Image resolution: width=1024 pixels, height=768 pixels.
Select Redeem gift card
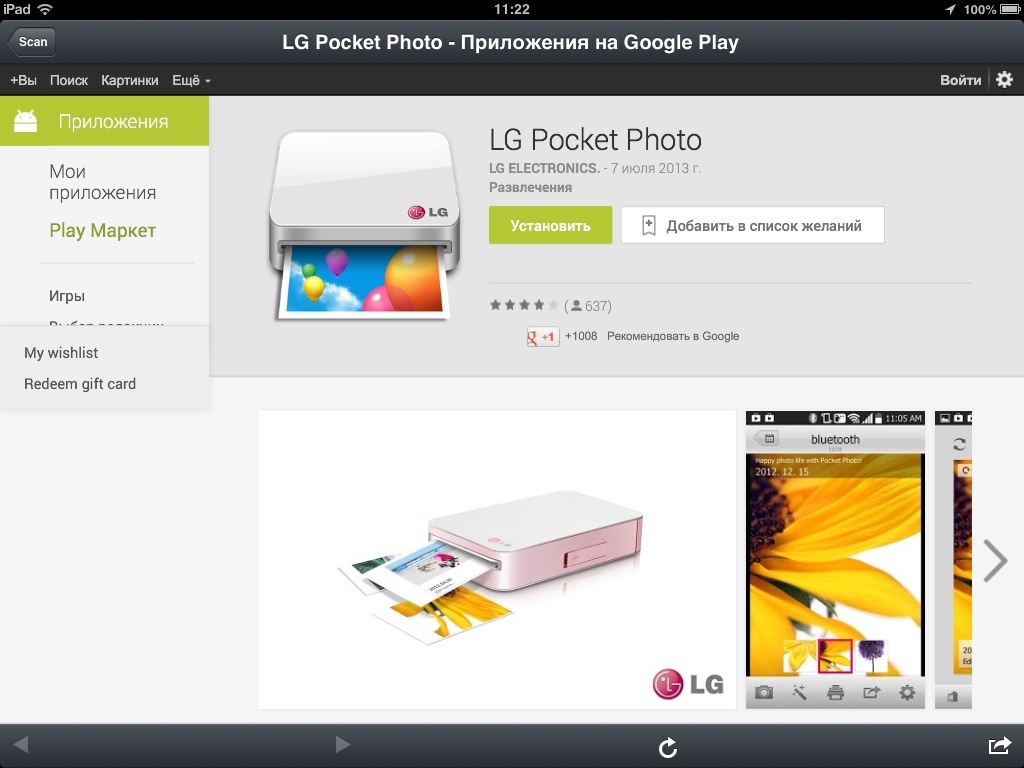(x=80, y=384)
